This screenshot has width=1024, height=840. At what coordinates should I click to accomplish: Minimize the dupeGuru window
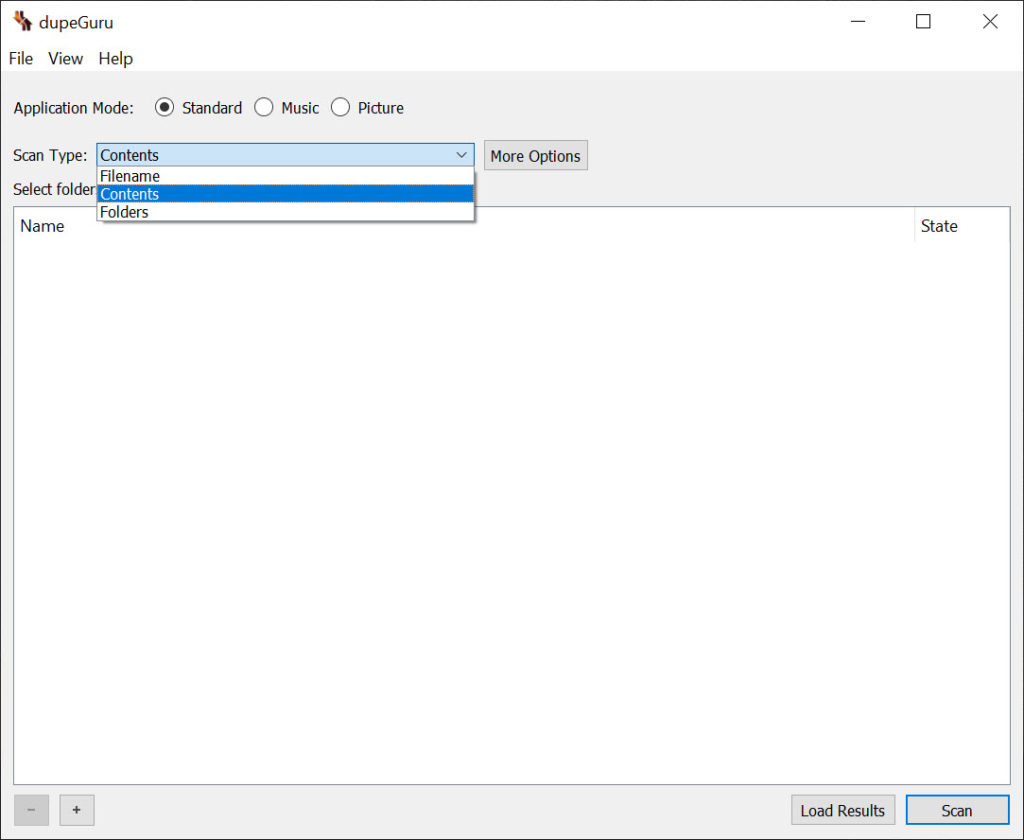(x=858, y=22)
